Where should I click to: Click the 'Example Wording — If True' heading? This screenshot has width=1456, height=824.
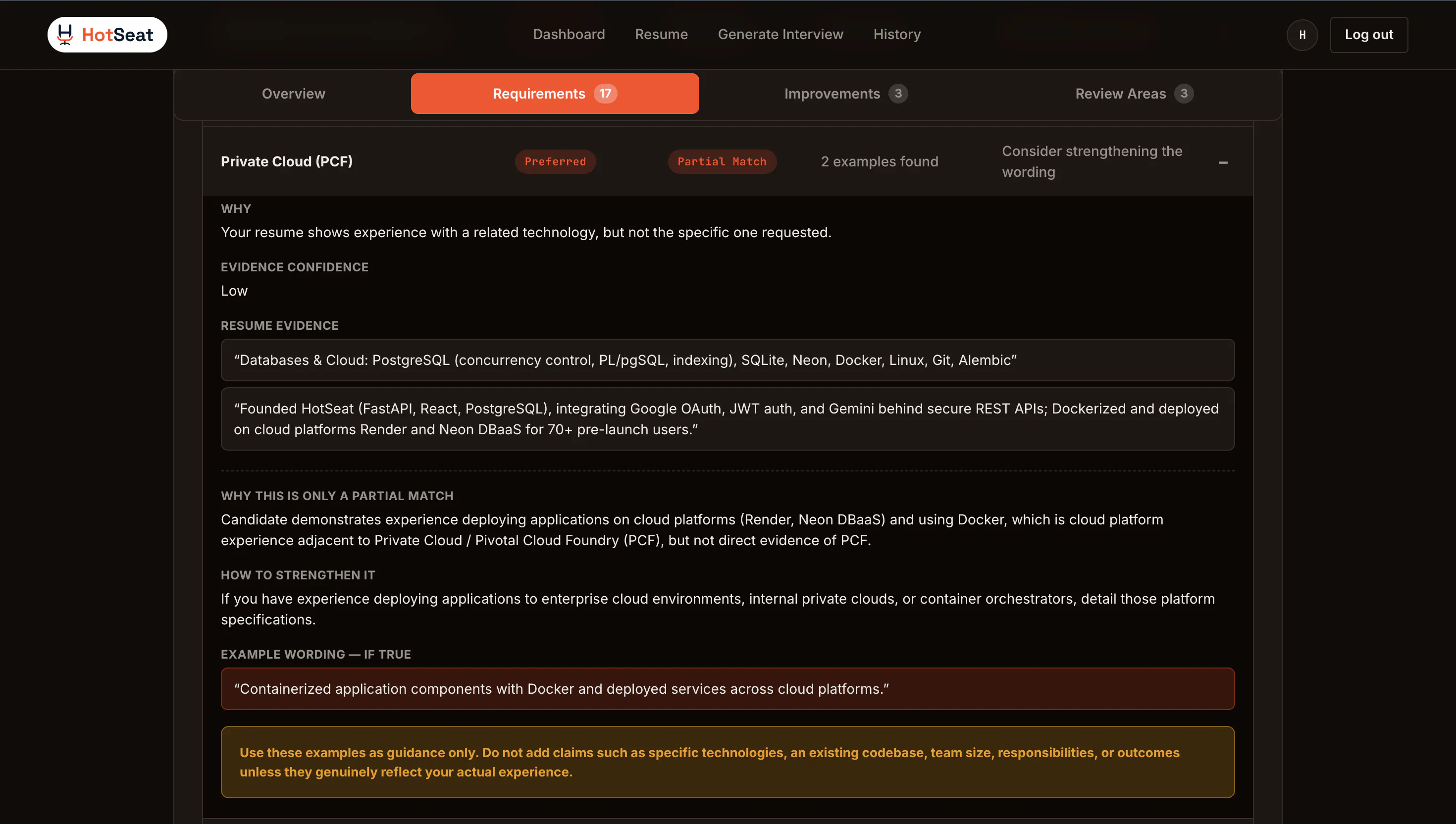click(x=316, y=654)
